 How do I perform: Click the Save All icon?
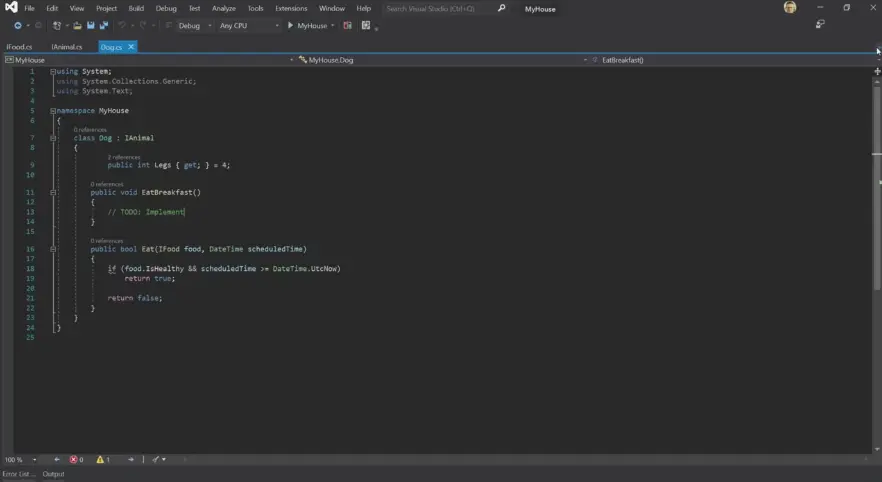click(104, 26)
